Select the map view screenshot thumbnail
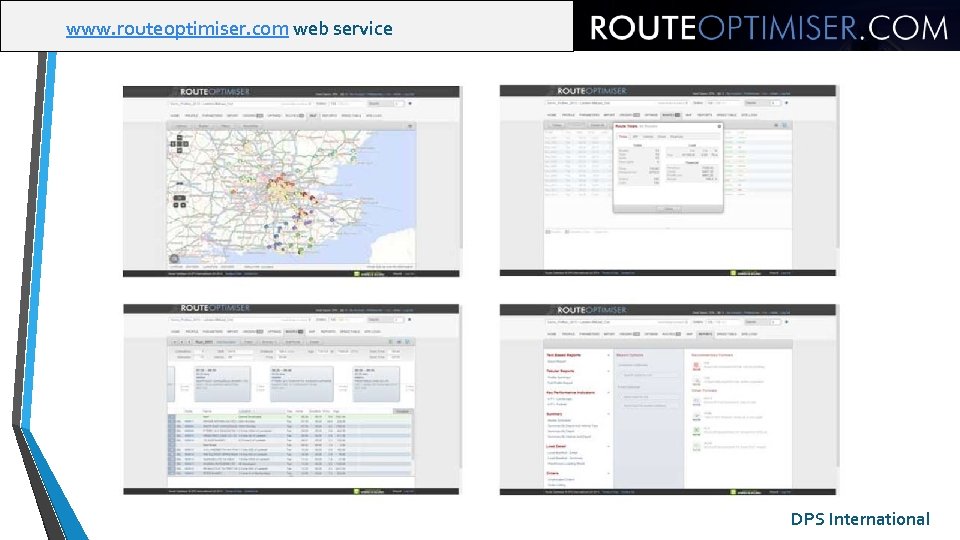 click(291, 181)
